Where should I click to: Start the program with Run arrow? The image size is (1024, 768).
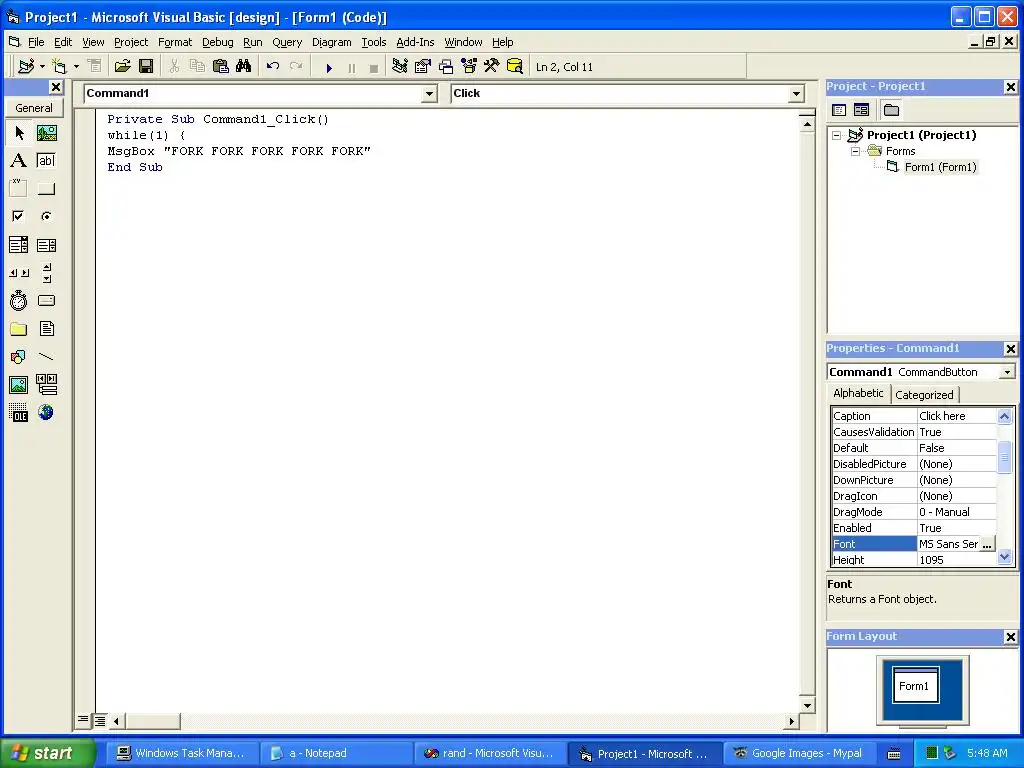(329, 67)
